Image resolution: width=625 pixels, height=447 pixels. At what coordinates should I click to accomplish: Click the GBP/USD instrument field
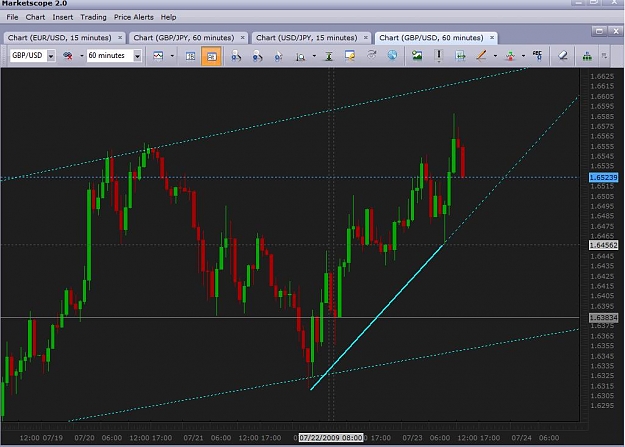28,55
